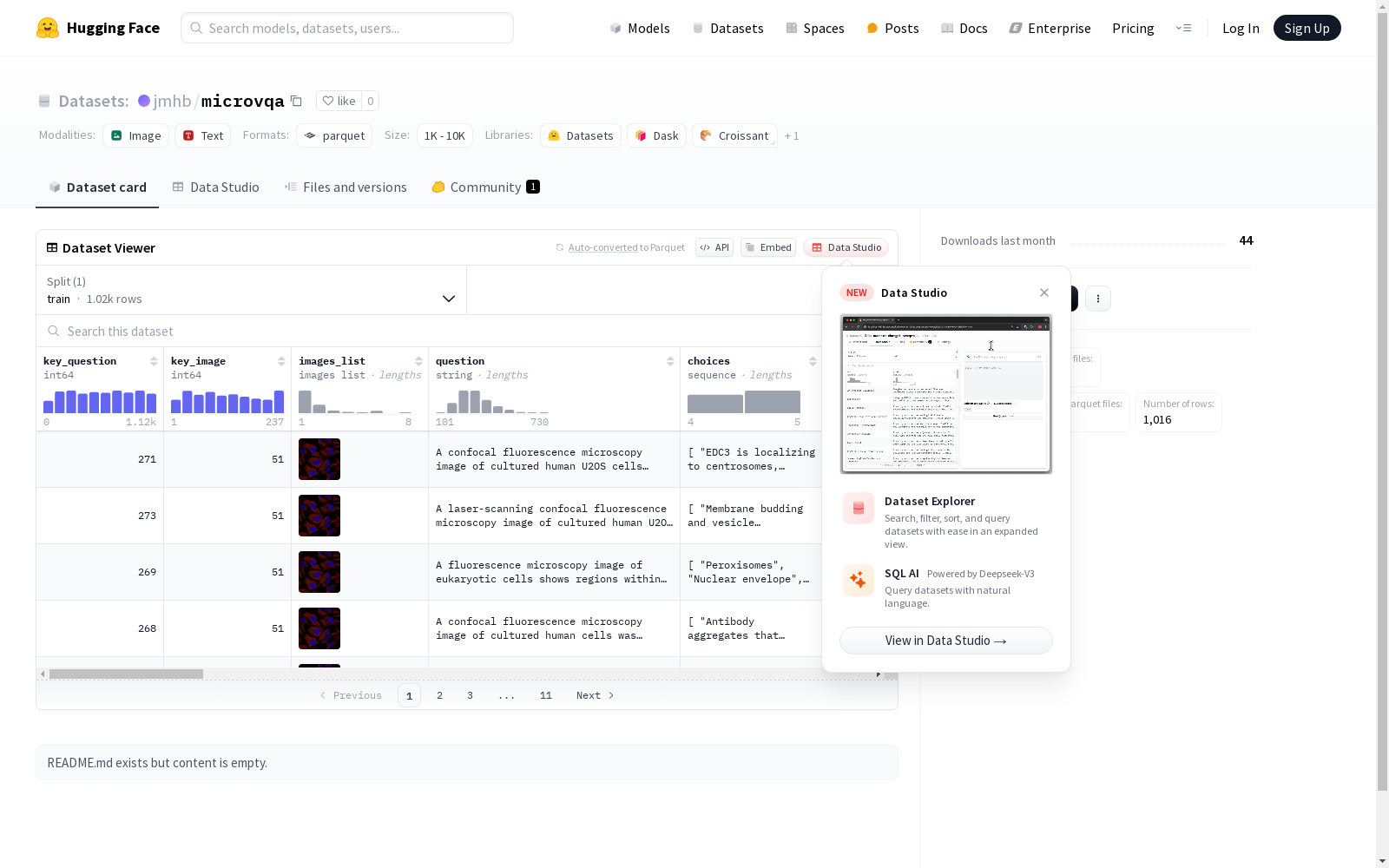The image size is (1389, 868).
Task: Click the Image modality tag
Action: (136, 135)
